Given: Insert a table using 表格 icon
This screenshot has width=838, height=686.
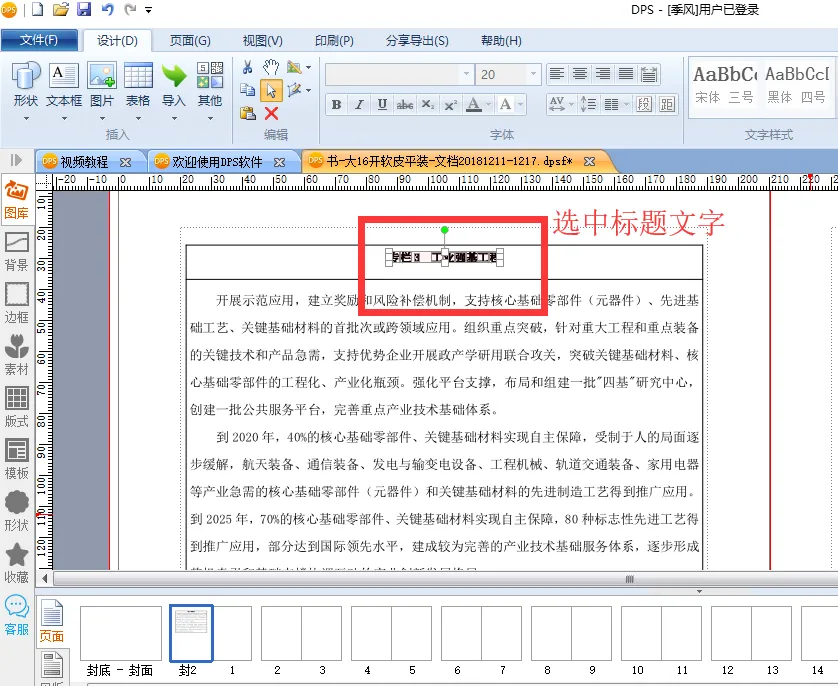Looking at the screenshot, I should [x=138, y=85].
